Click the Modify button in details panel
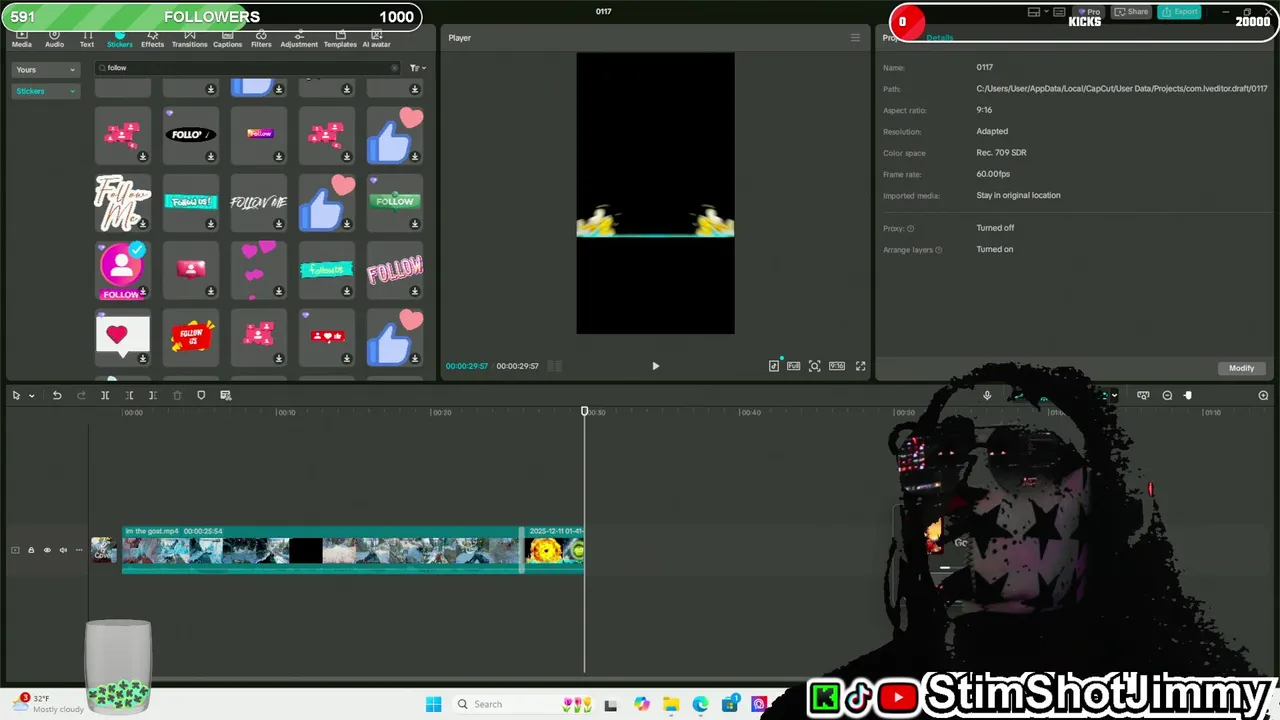 pos(1241,368)
